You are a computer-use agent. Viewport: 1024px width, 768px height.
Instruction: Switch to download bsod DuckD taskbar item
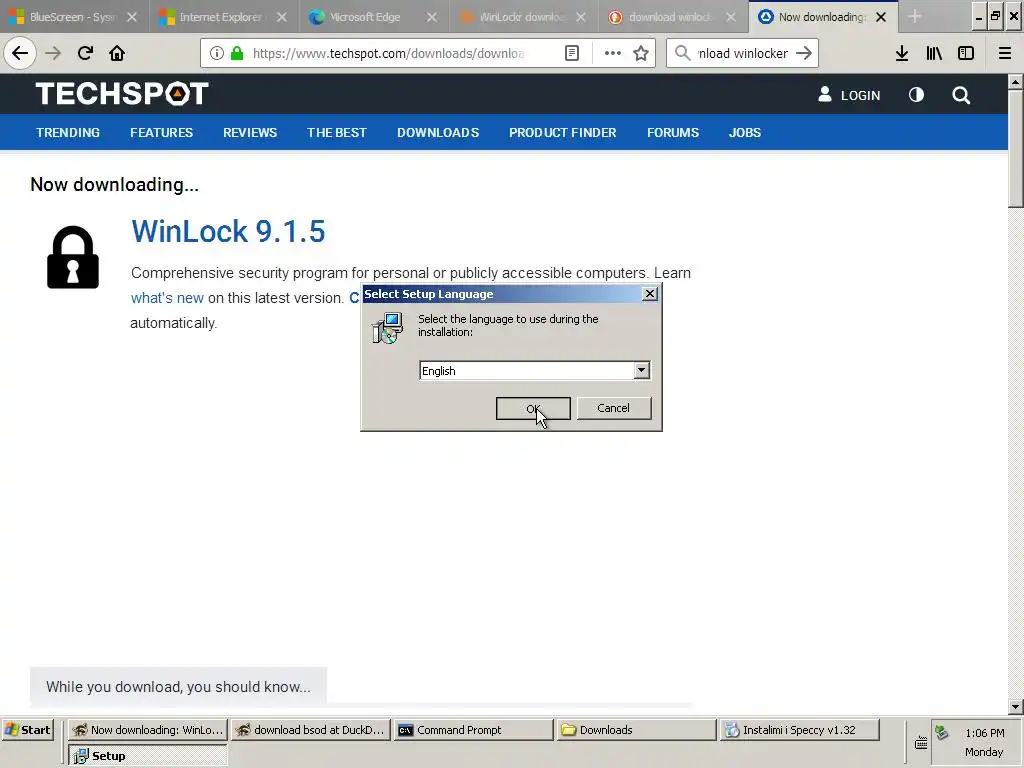(x=311, y=730)
